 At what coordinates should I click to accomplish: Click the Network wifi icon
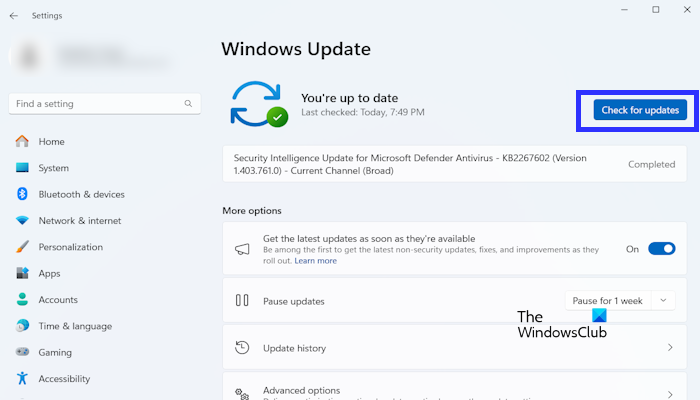click(x=22, y=220)
